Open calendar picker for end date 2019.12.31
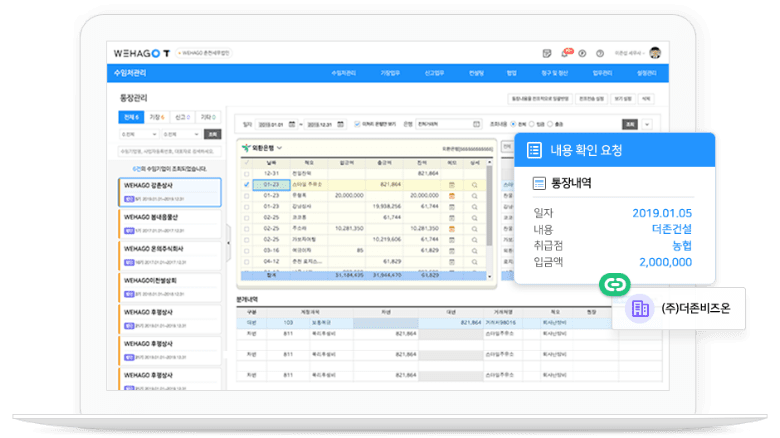This screenshot has height=438, width=780. (340, 124)
